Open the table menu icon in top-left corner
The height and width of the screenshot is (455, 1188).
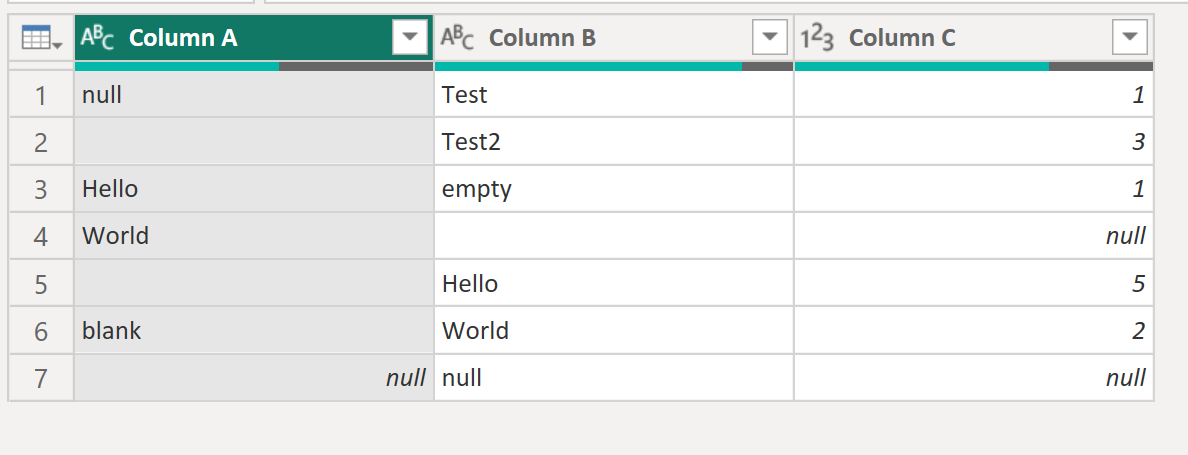point(41,39)
